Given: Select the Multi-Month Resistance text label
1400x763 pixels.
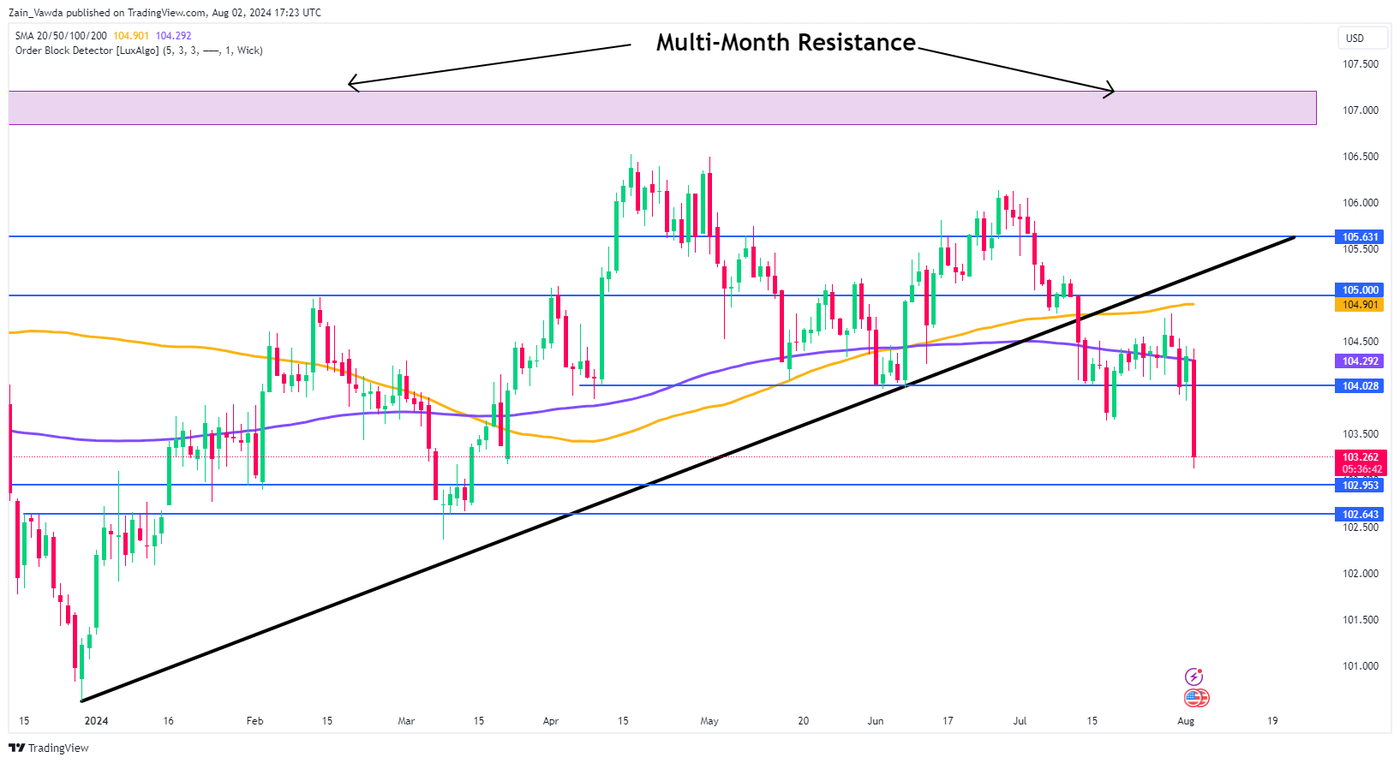Looking at the screenshot, I should [785, 43].
